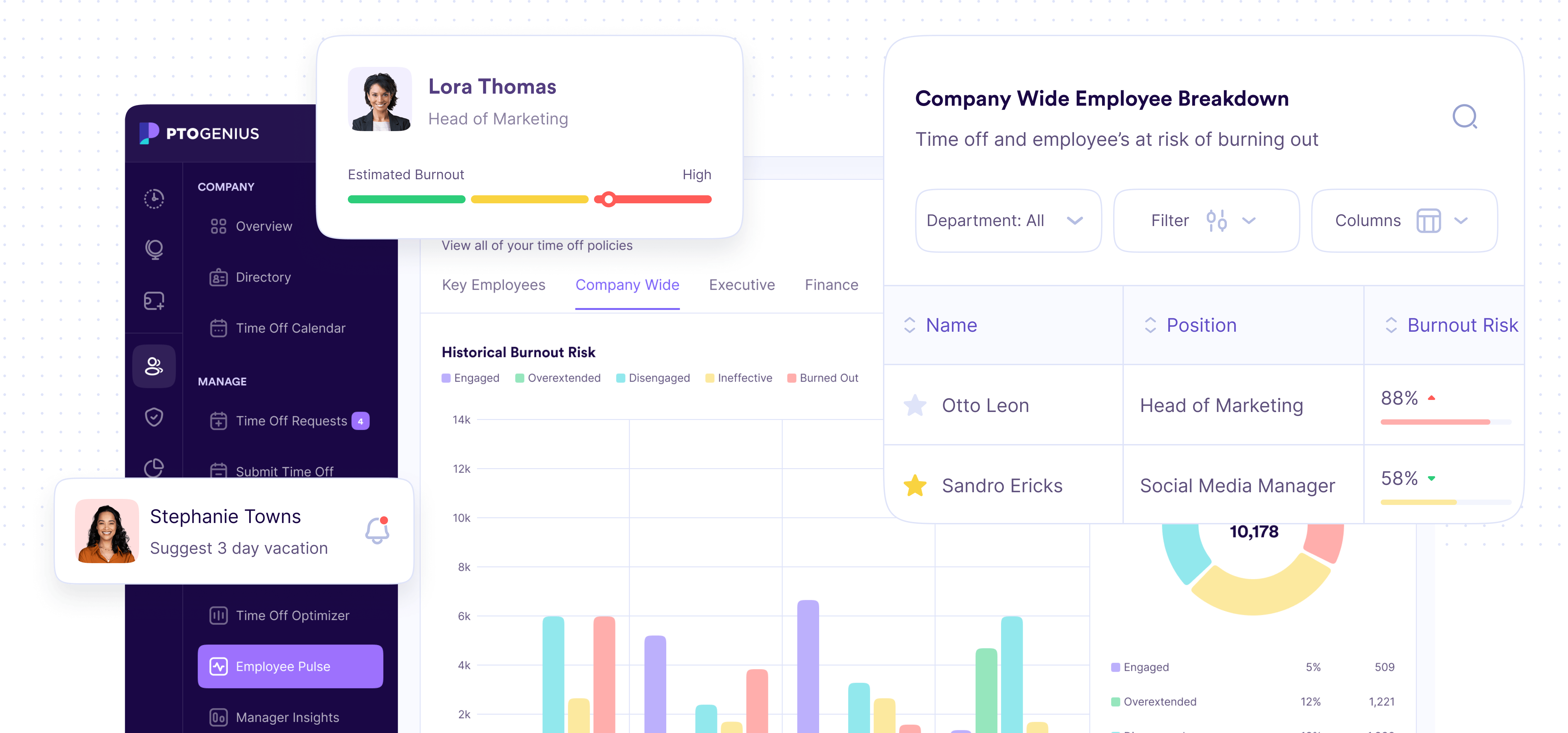Click the Estimated Burnout slider handle
Viewport: 1568px width, 733px height.
tap(608, 199)
